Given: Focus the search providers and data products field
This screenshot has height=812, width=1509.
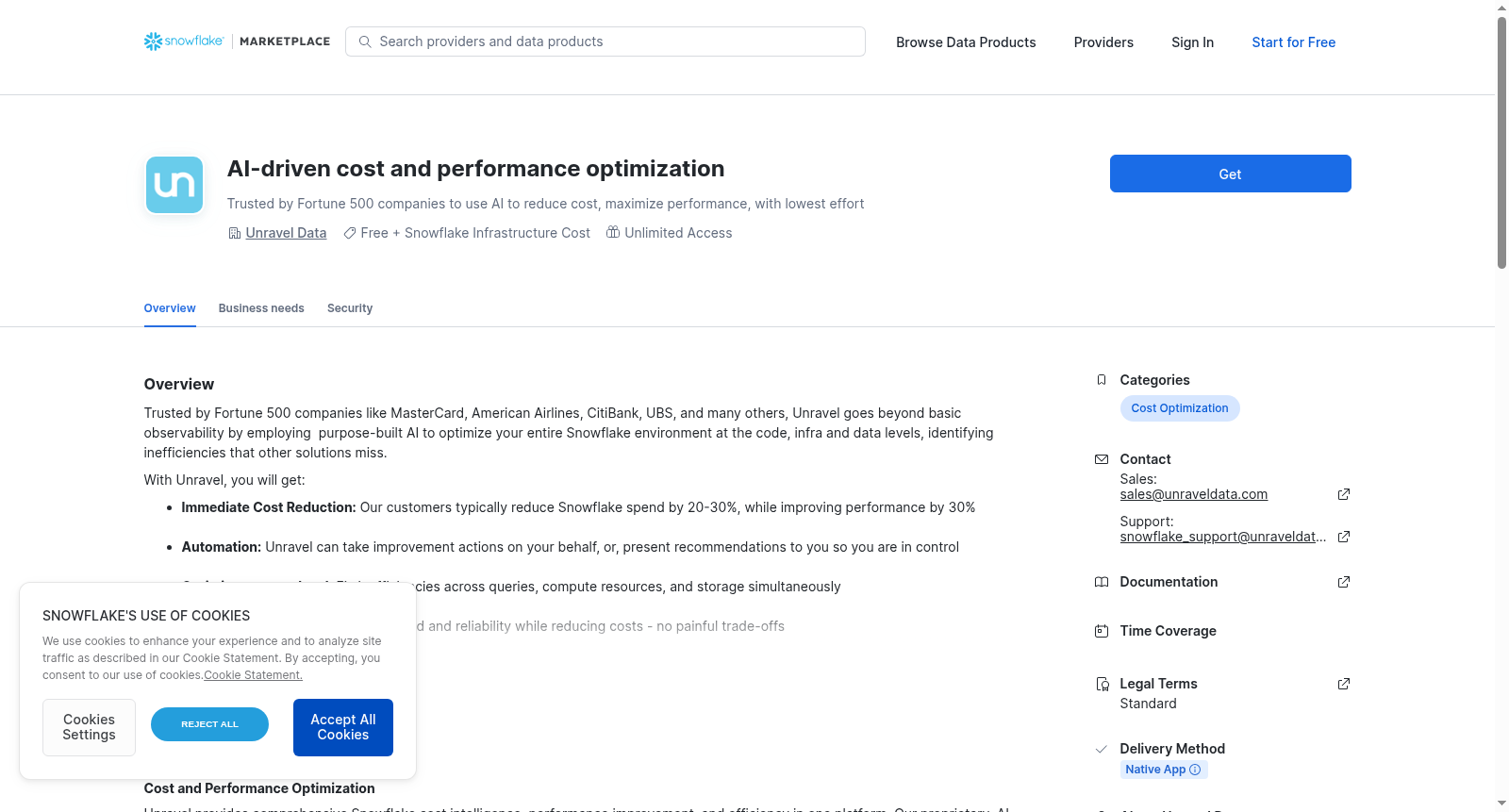Looking at the screenshot, I should pyautogui.click(x=605, y=41).
